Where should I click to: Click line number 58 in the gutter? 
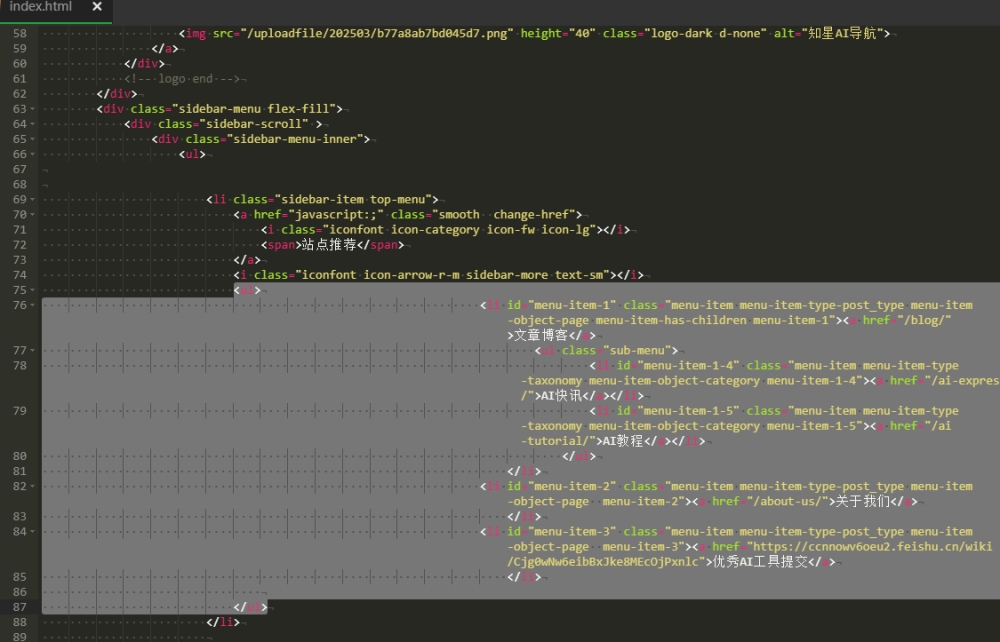(20, 33)
